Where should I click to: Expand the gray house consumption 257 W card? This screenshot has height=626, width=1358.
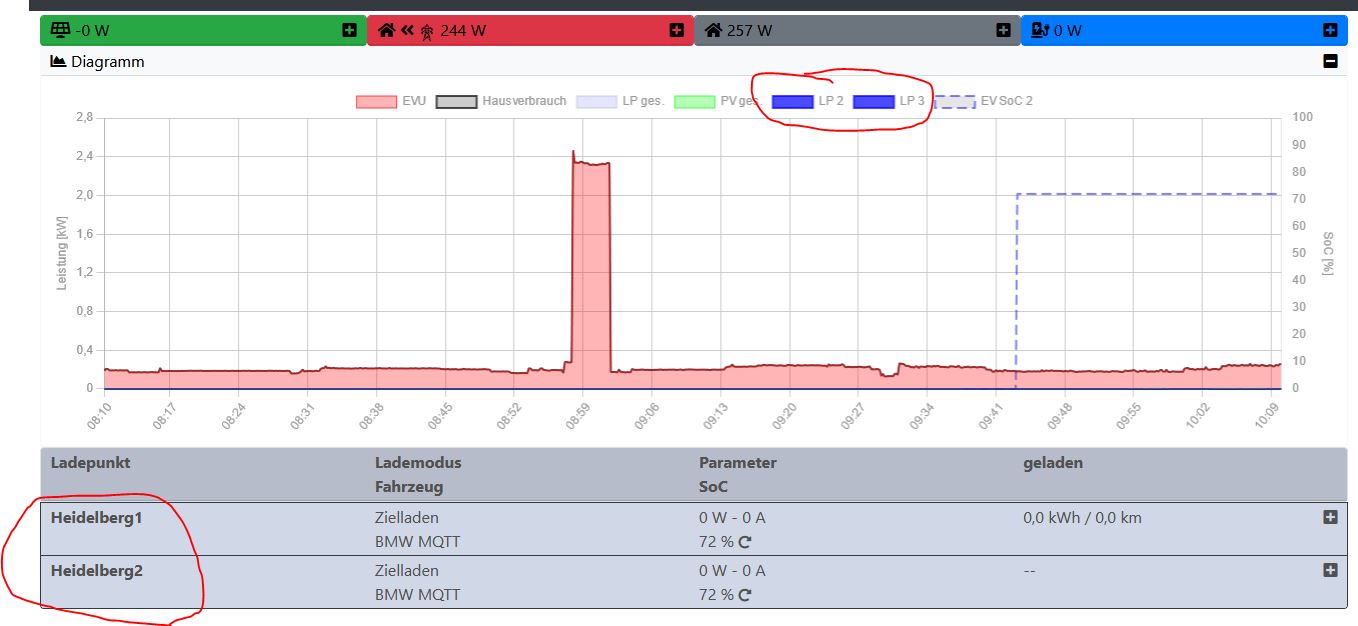[1003, 31]
